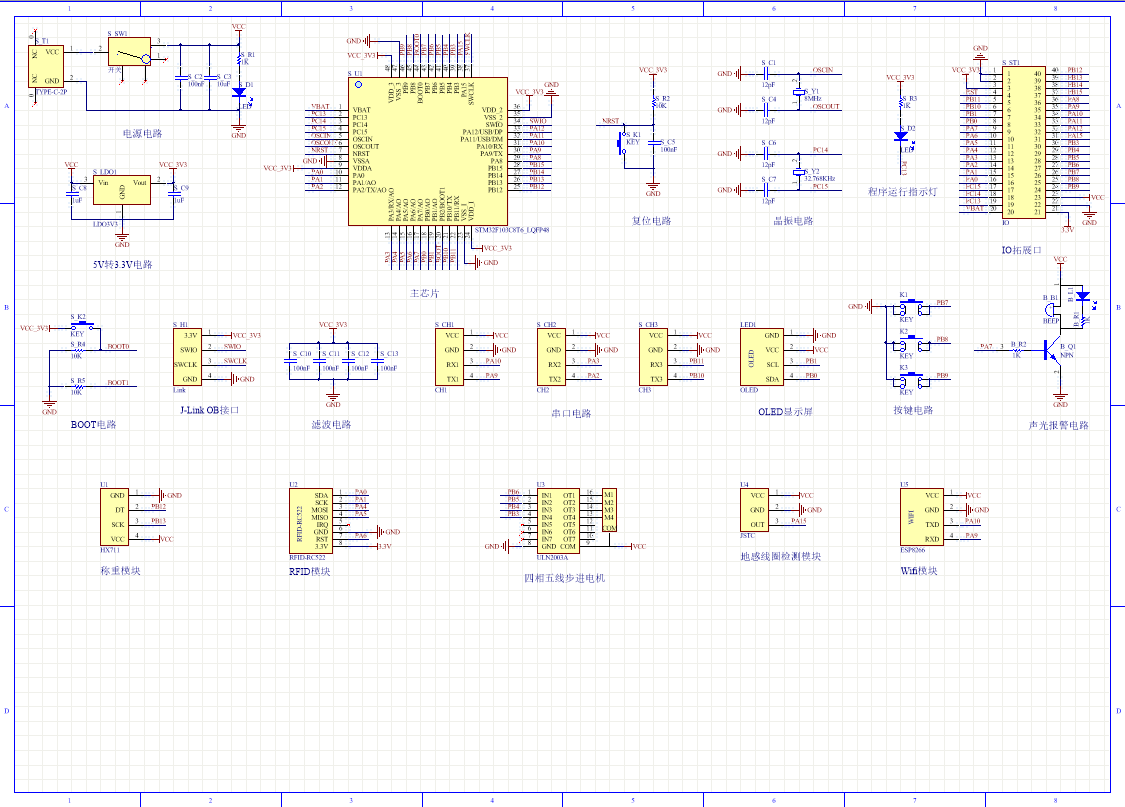The image size is (1125, 807).
Task: Click the S_C7 12pF capacitor
Action: tap(766, 190)
